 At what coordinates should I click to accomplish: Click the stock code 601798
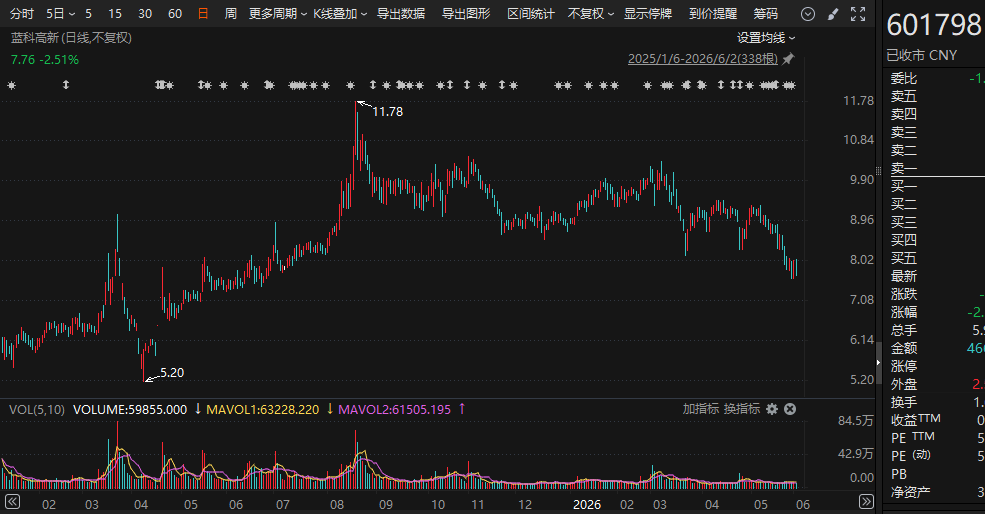pyautogui.click(x=933, y=25)
